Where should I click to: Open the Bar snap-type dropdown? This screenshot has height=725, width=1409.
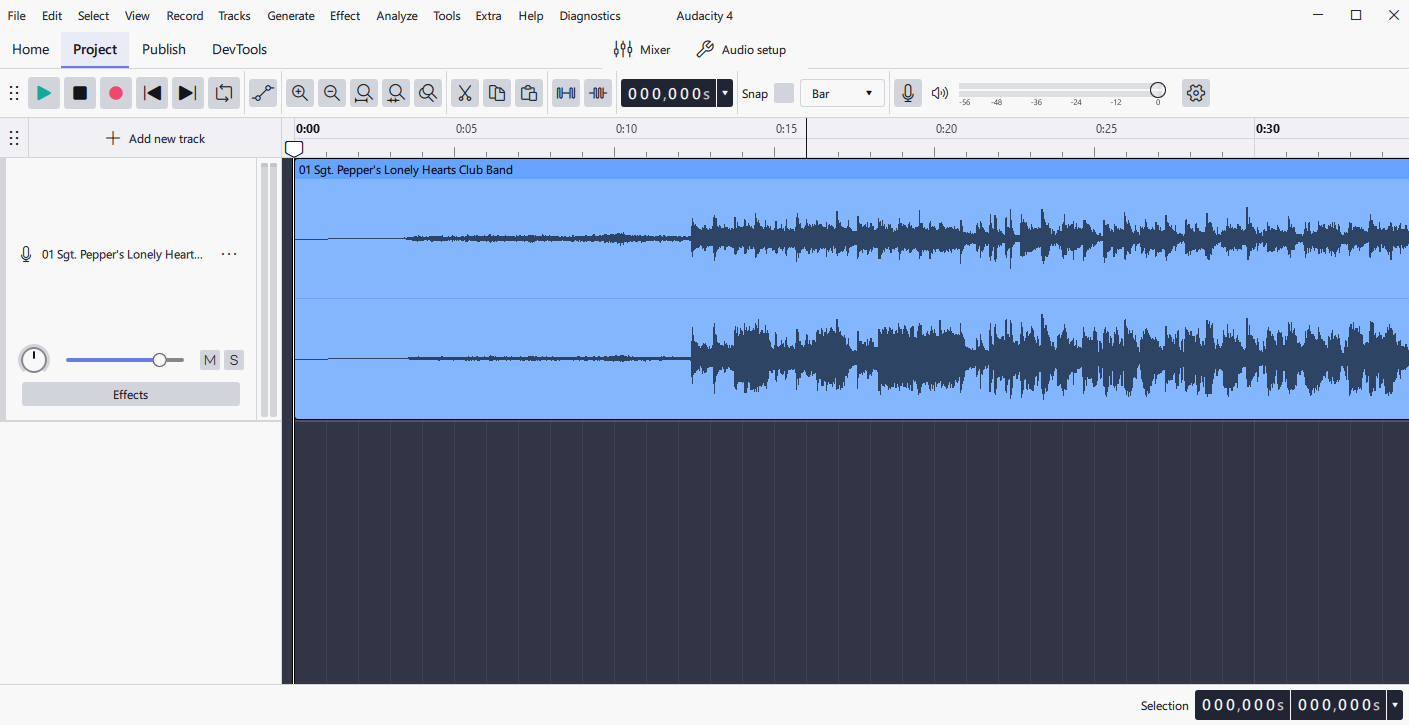(842, 93)
